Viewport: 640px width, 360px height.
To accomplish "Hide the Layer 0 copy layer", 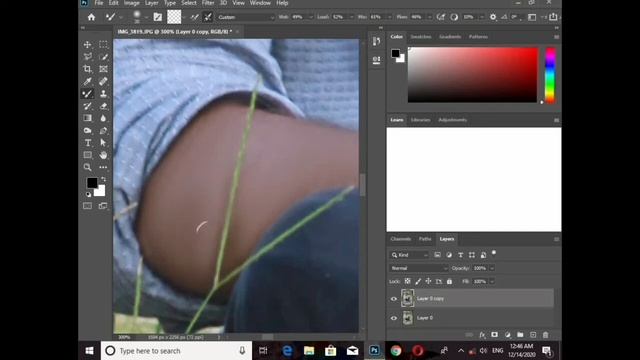I will pyautogui.click(x=394, y=299).
